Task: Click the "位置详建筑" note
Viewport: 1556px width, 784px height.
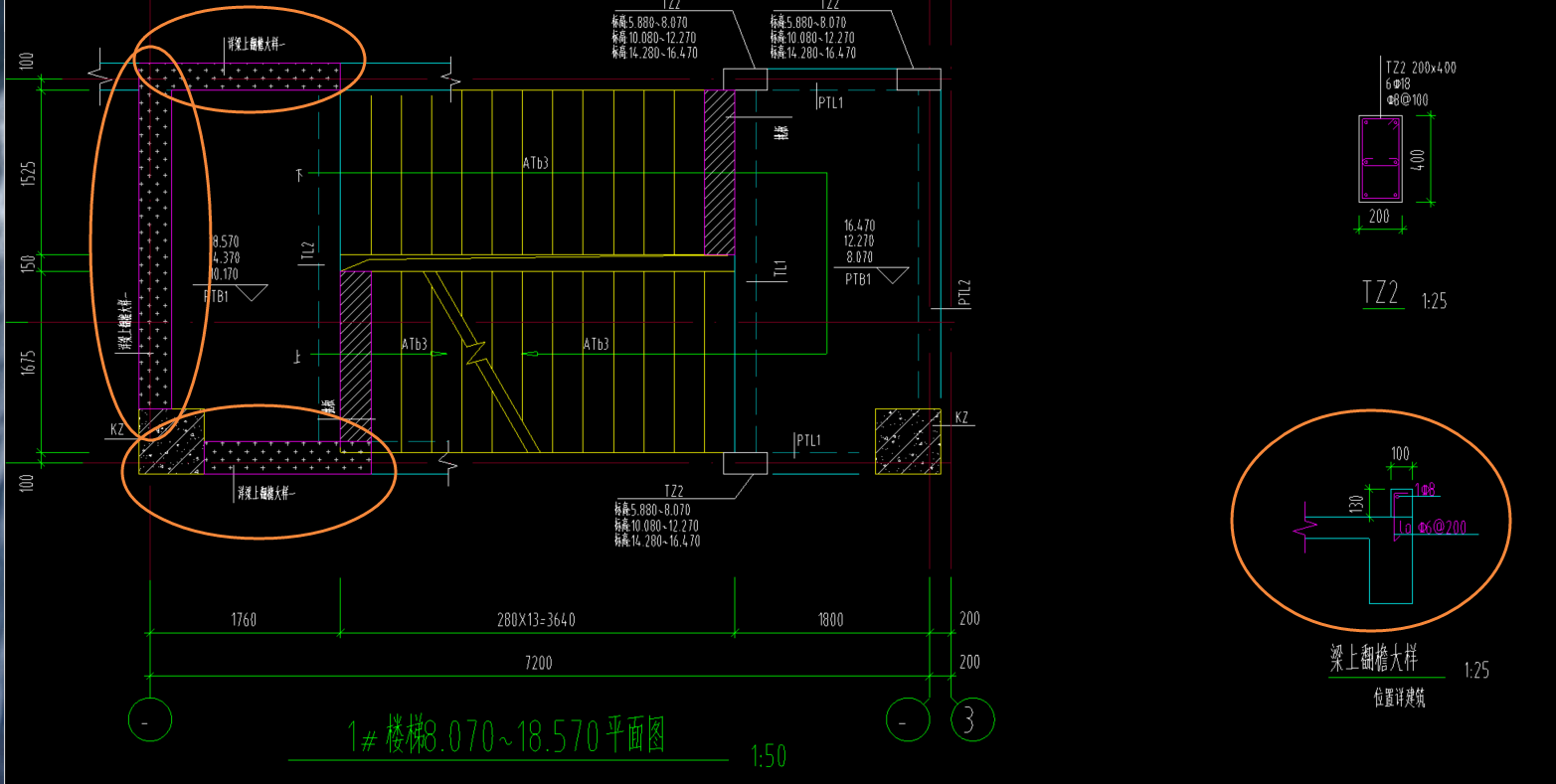Action: [x=1399, y=699]
